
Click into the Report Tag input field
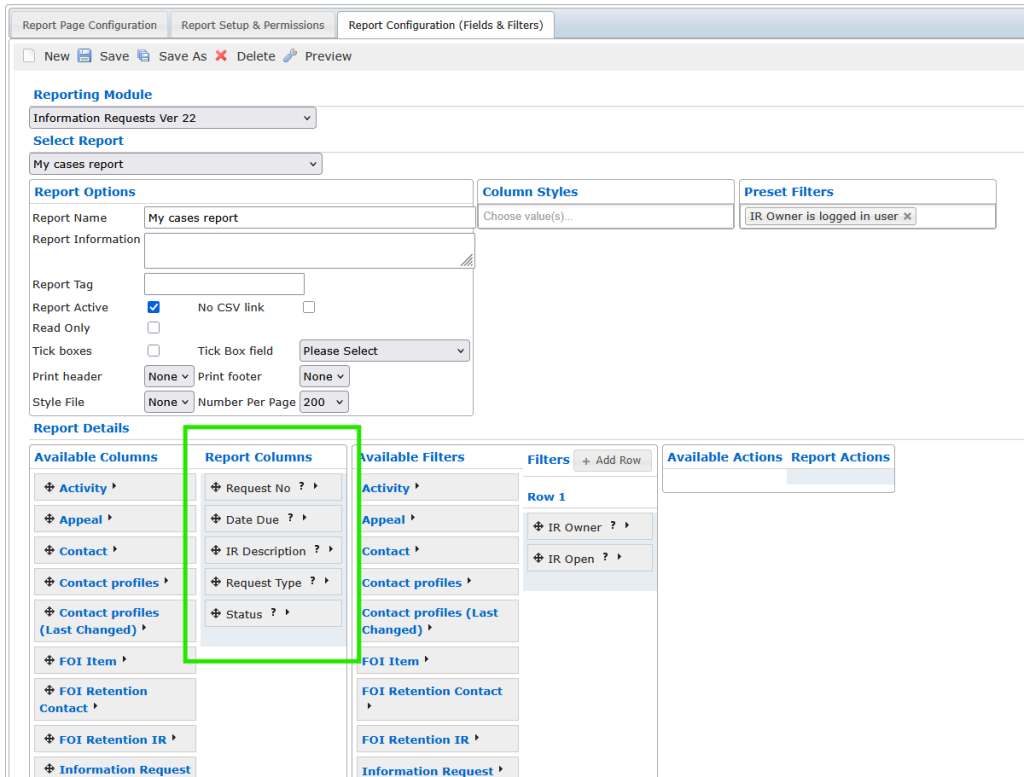(224, 284)
